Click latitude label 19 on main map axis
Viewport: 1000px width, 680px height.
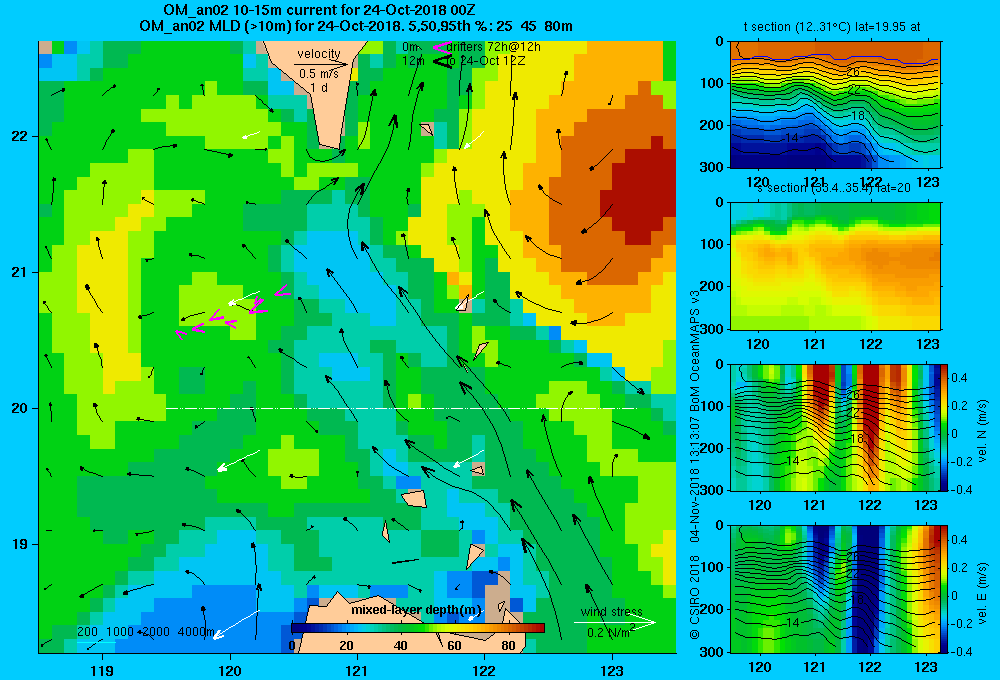pyautogui.click(x=19, y=544)
